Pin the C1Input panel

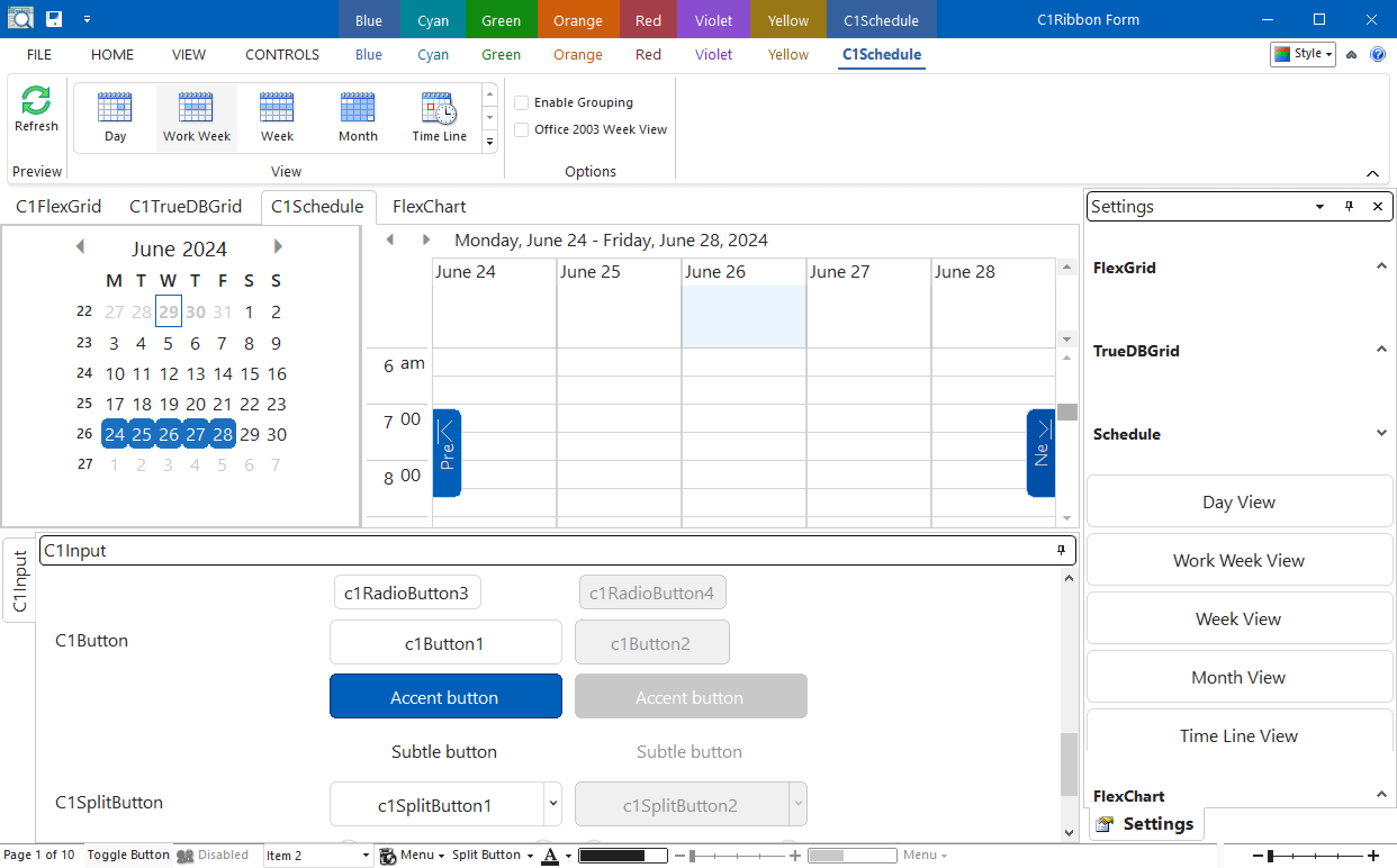(1061, 550)
